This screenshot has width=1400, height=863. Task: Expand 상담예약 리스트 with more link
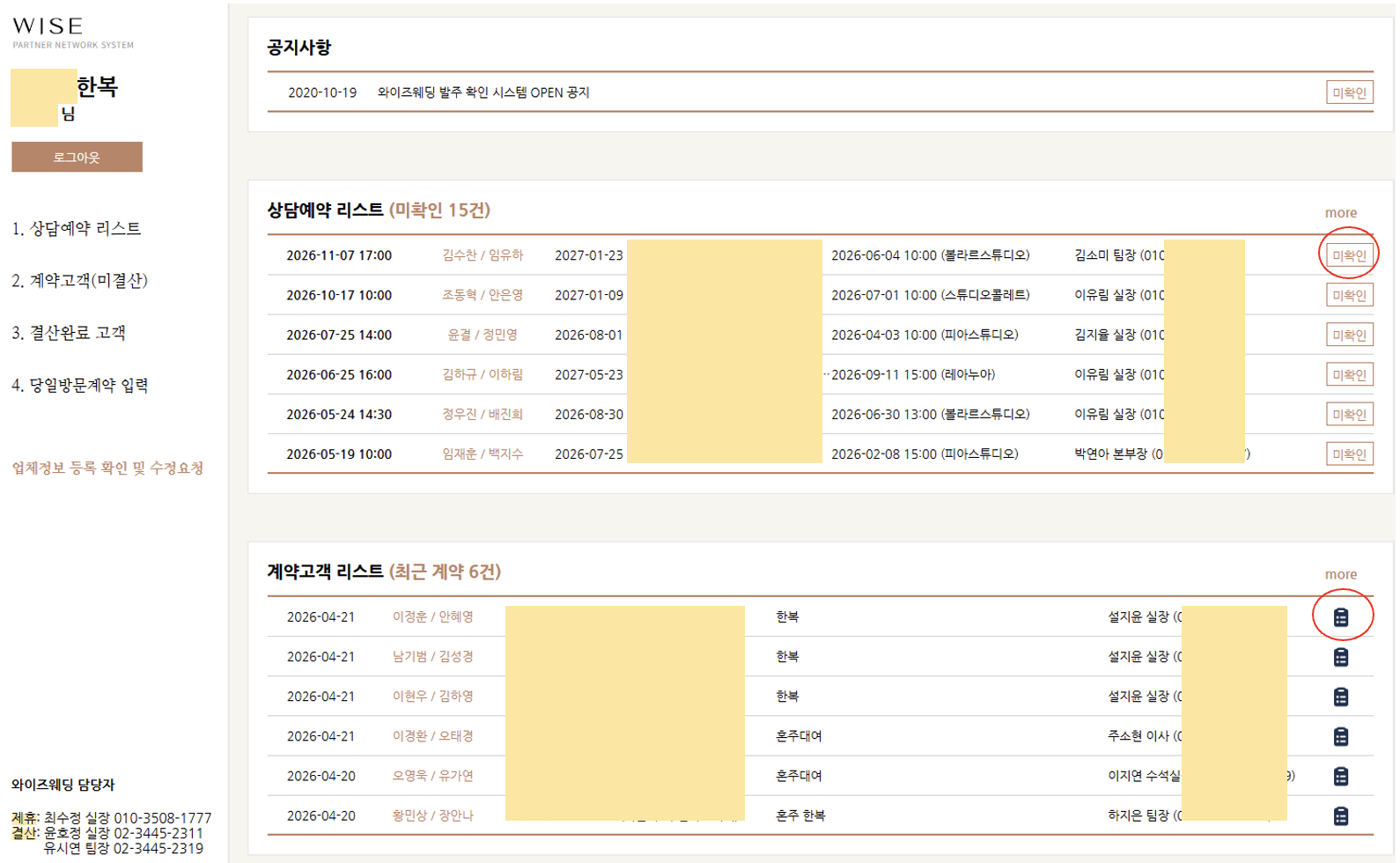click(x=1340, y=213)
